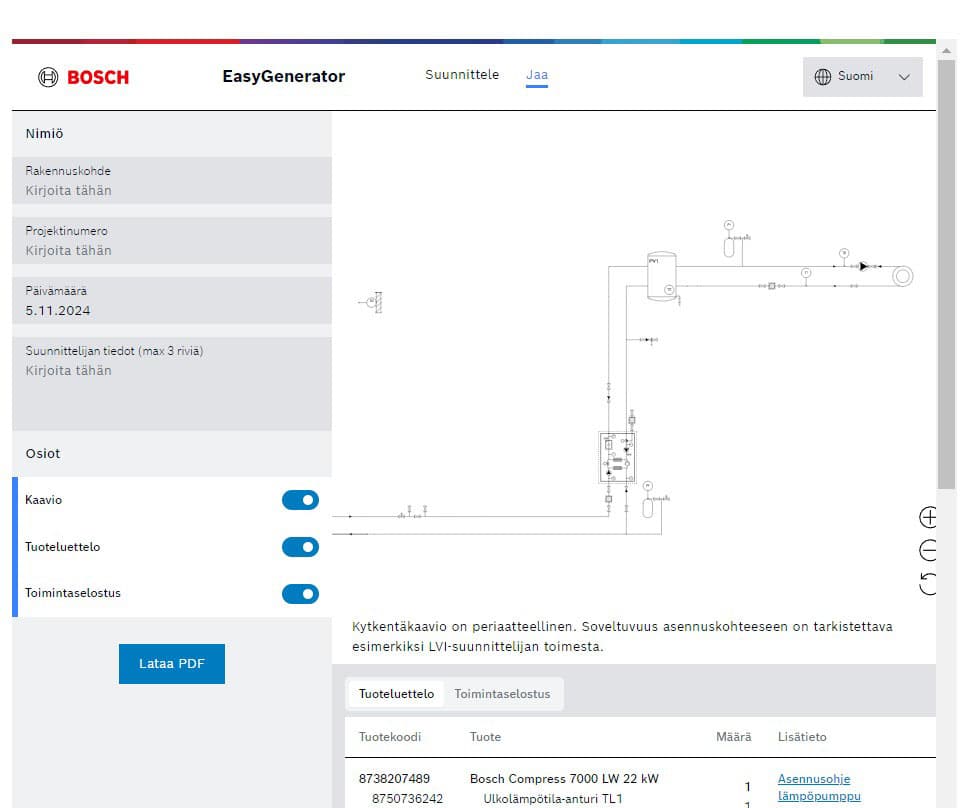Zoom out of the diagram with minus icon
972x808 pixels.
[x=927, y=550]
